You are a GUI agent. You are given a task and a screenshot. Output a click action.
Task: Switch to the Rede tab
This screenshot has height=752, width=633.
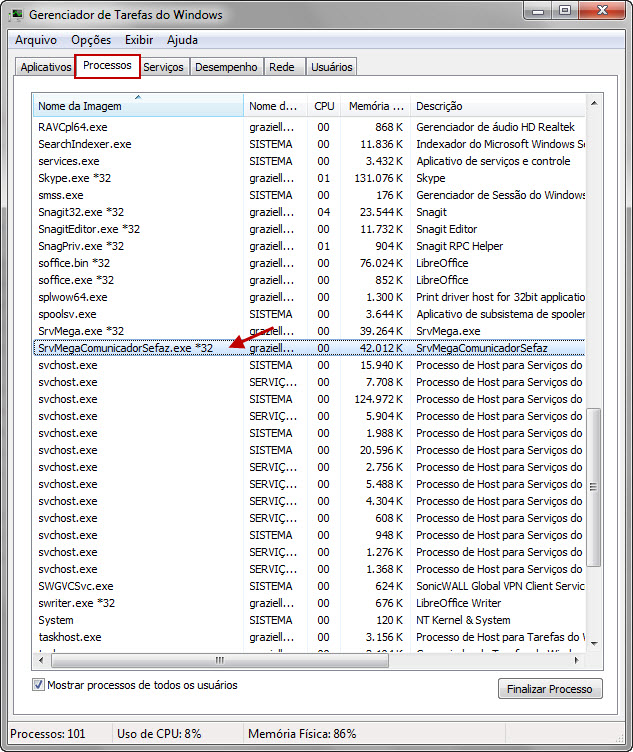click(282, 67)
